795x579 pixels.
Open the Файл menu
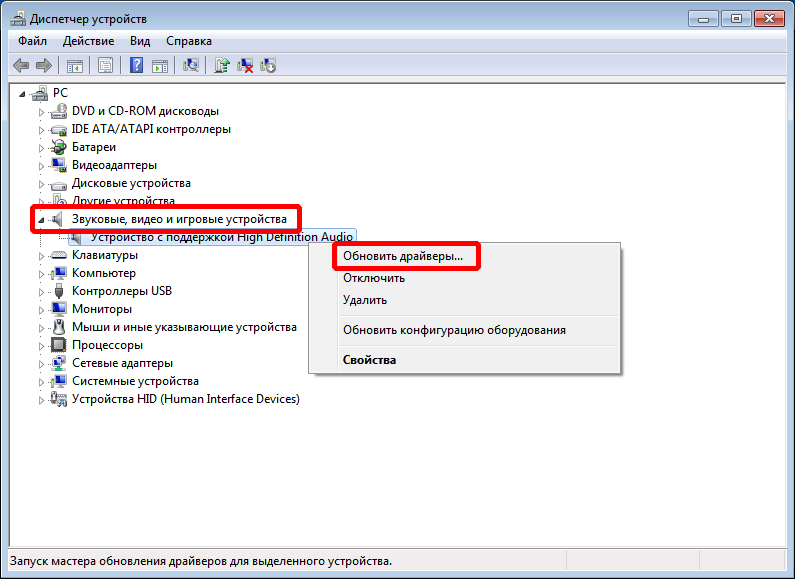coord(32,41)
